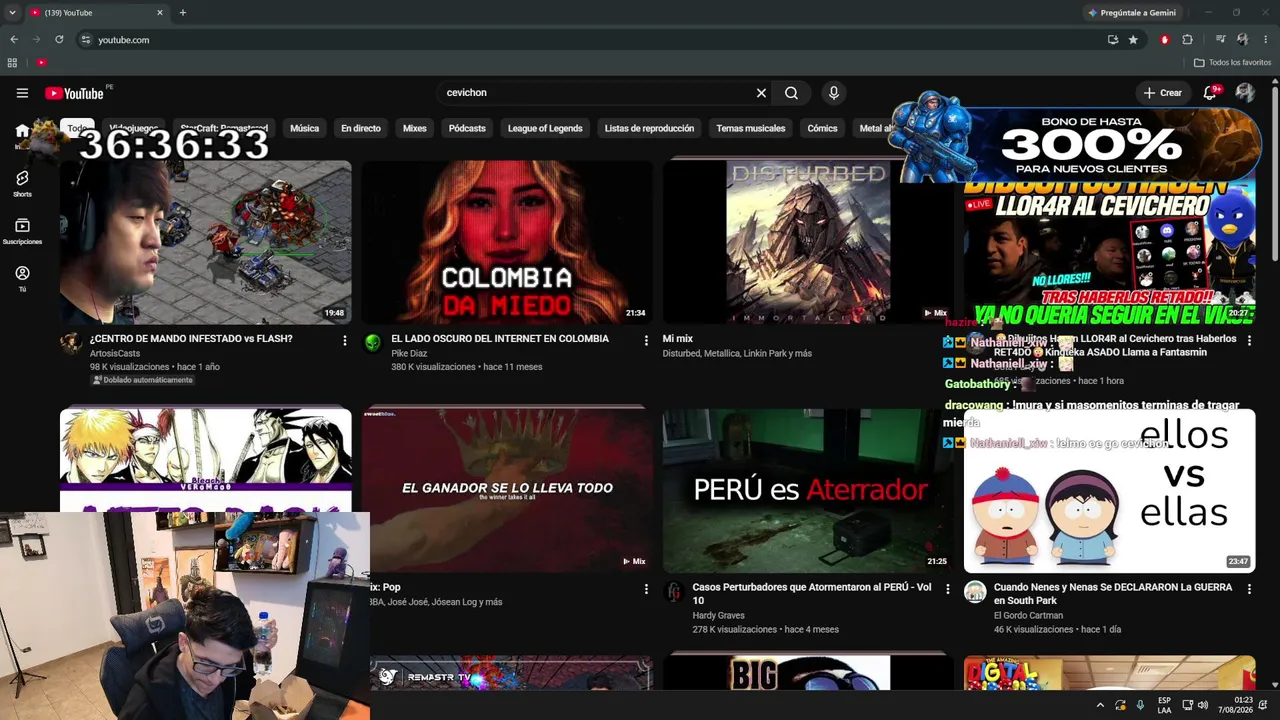Open Hardy Graves channel avatar

(674, 592)
